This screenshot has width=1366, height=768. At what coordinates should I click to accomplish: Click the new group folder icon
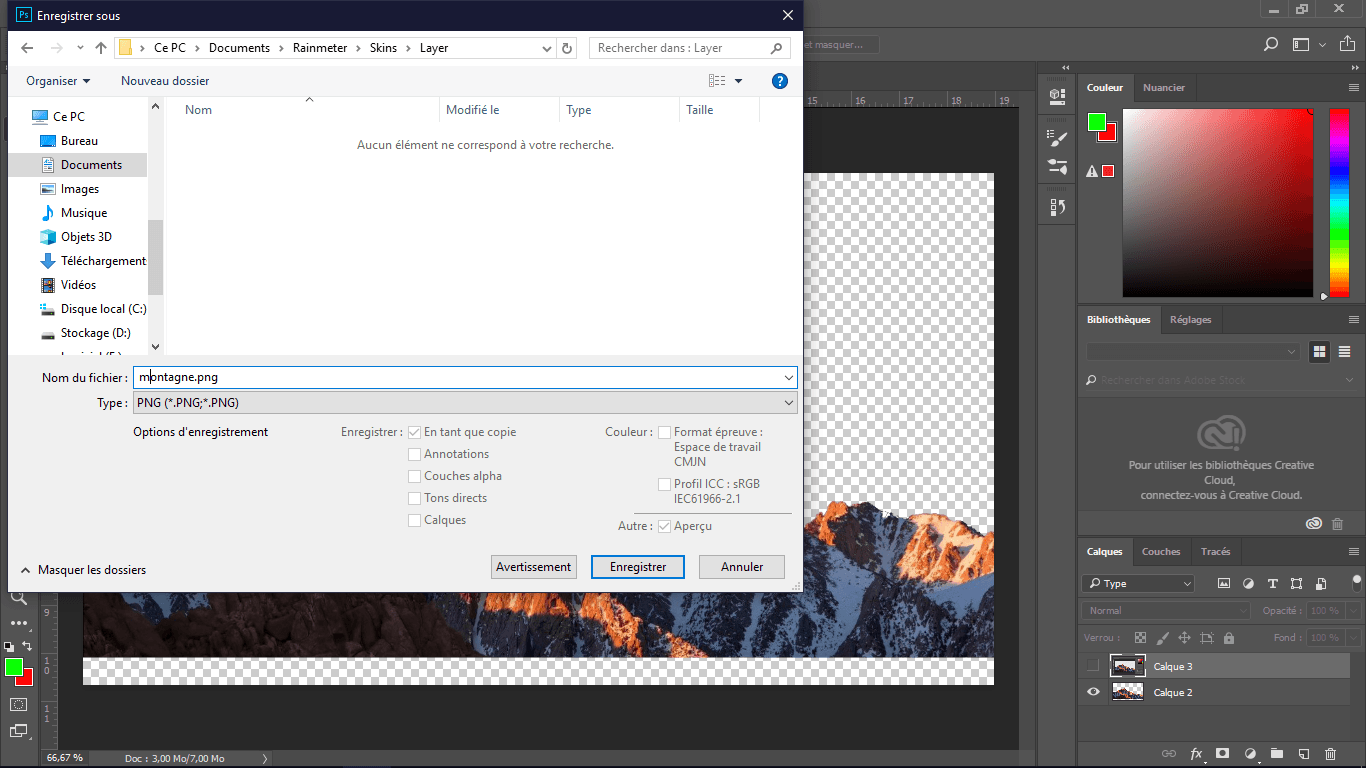(1276, 753)
